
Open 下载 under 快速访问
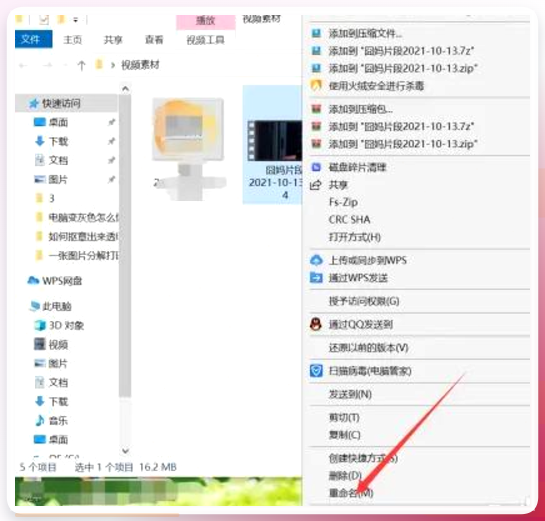[58, 141]
